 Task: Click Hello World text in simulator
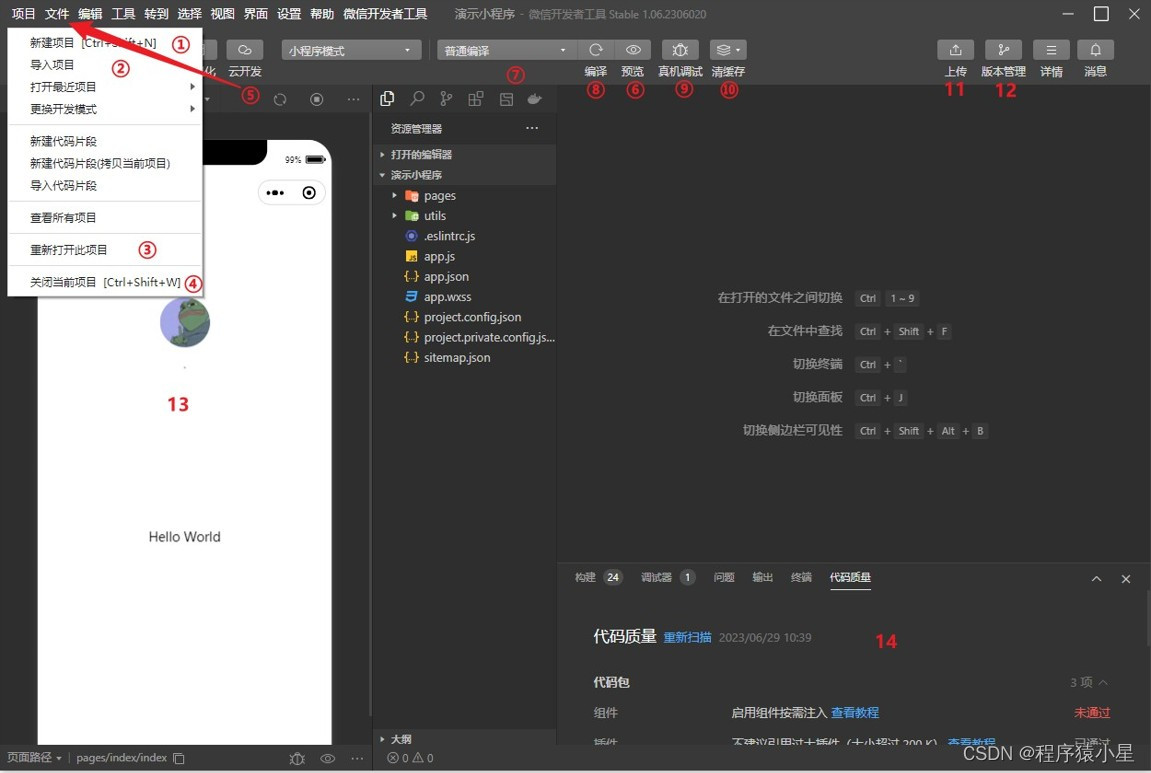point(184,537)
